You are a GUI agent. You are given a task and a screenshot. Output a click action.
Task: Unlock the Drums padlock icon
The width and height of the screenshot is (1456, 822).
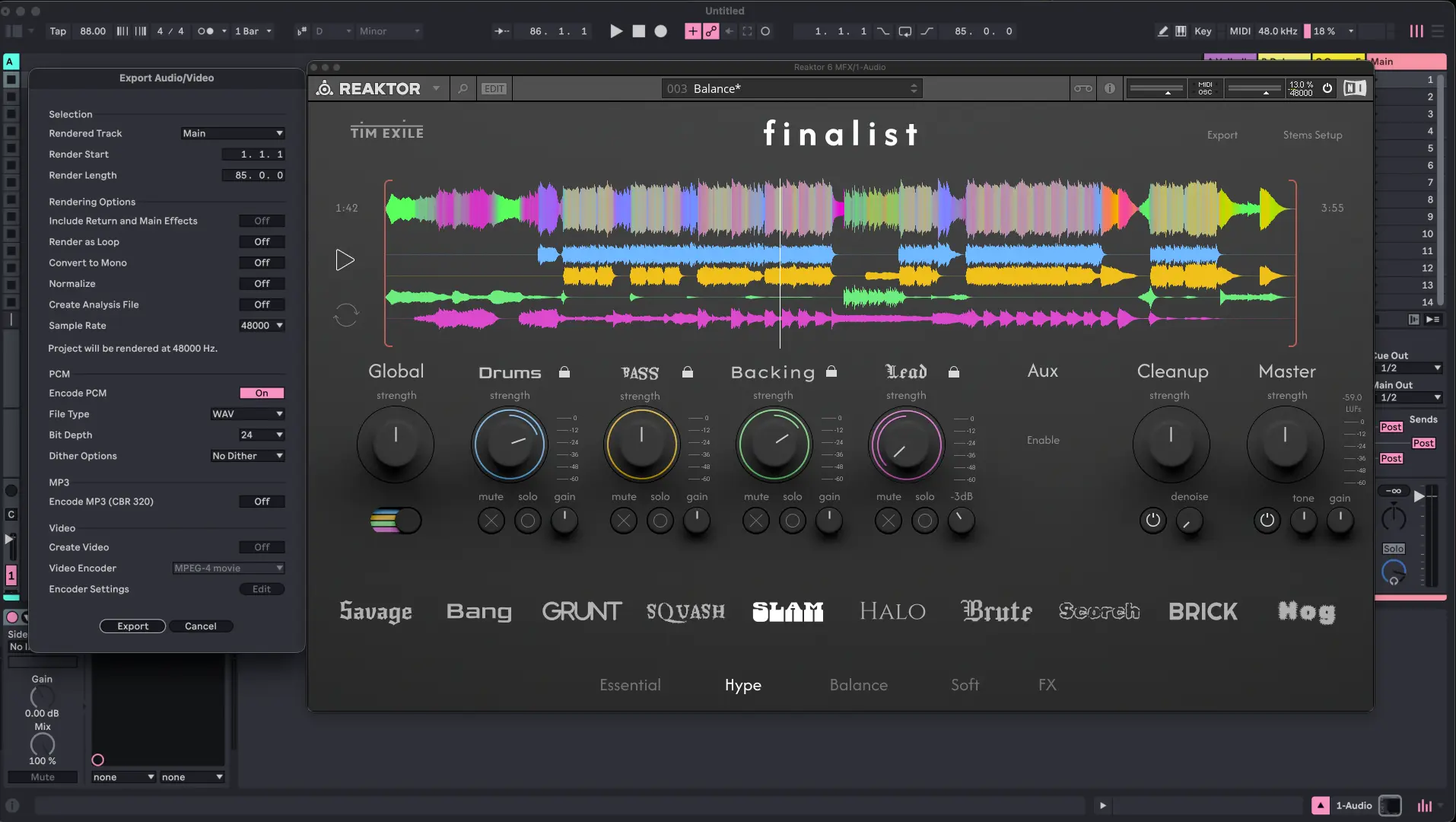[564, 372]
